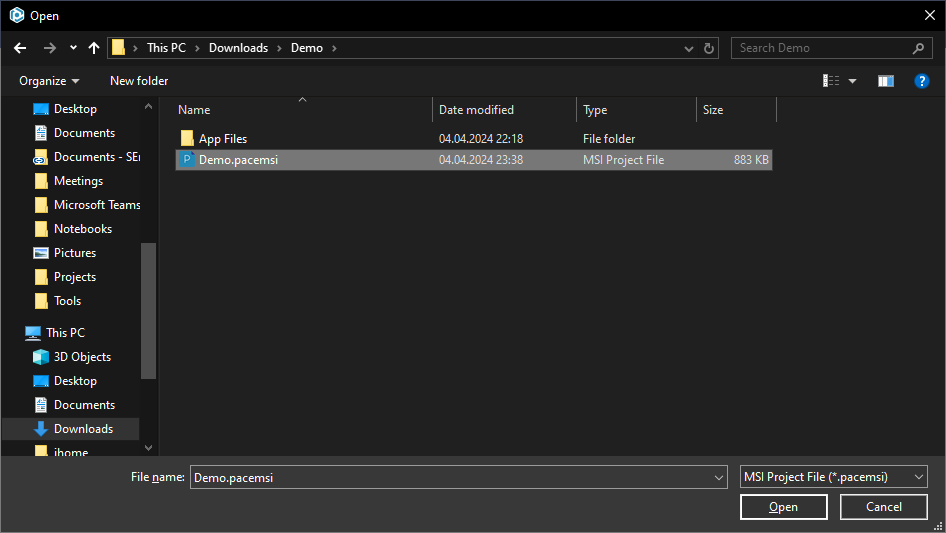Expand chevron after This PC in address bar
Image resolution: width=946 pixels, height=533 pixels.
pos(197,48)
